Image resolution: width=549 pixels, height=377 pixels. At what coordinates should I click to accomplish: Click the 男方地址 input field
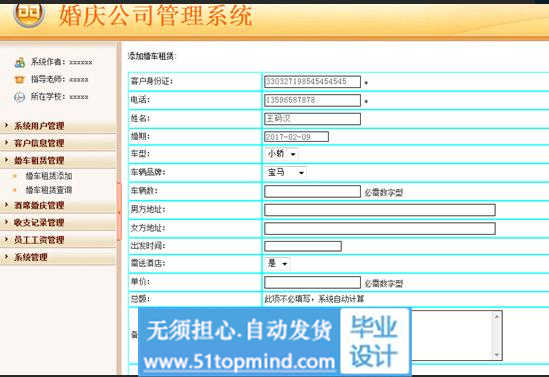[x=380, y=210]
